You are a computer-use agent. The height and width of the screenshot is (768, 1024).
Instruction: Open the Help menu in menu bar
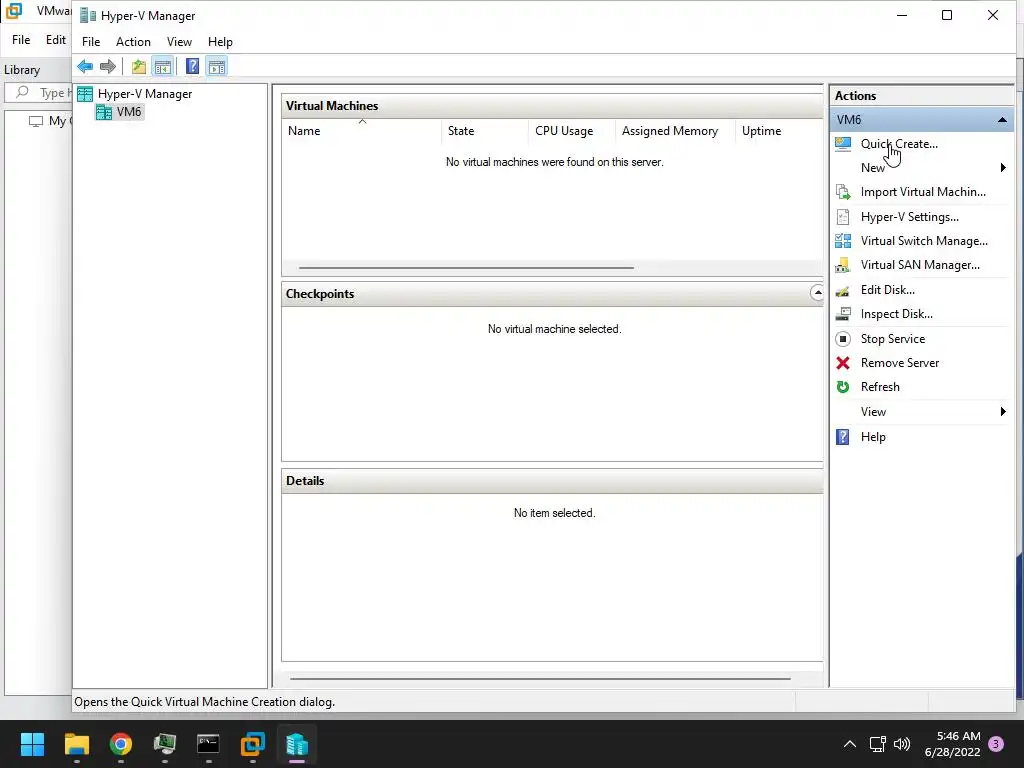click(x=220, y=42)
